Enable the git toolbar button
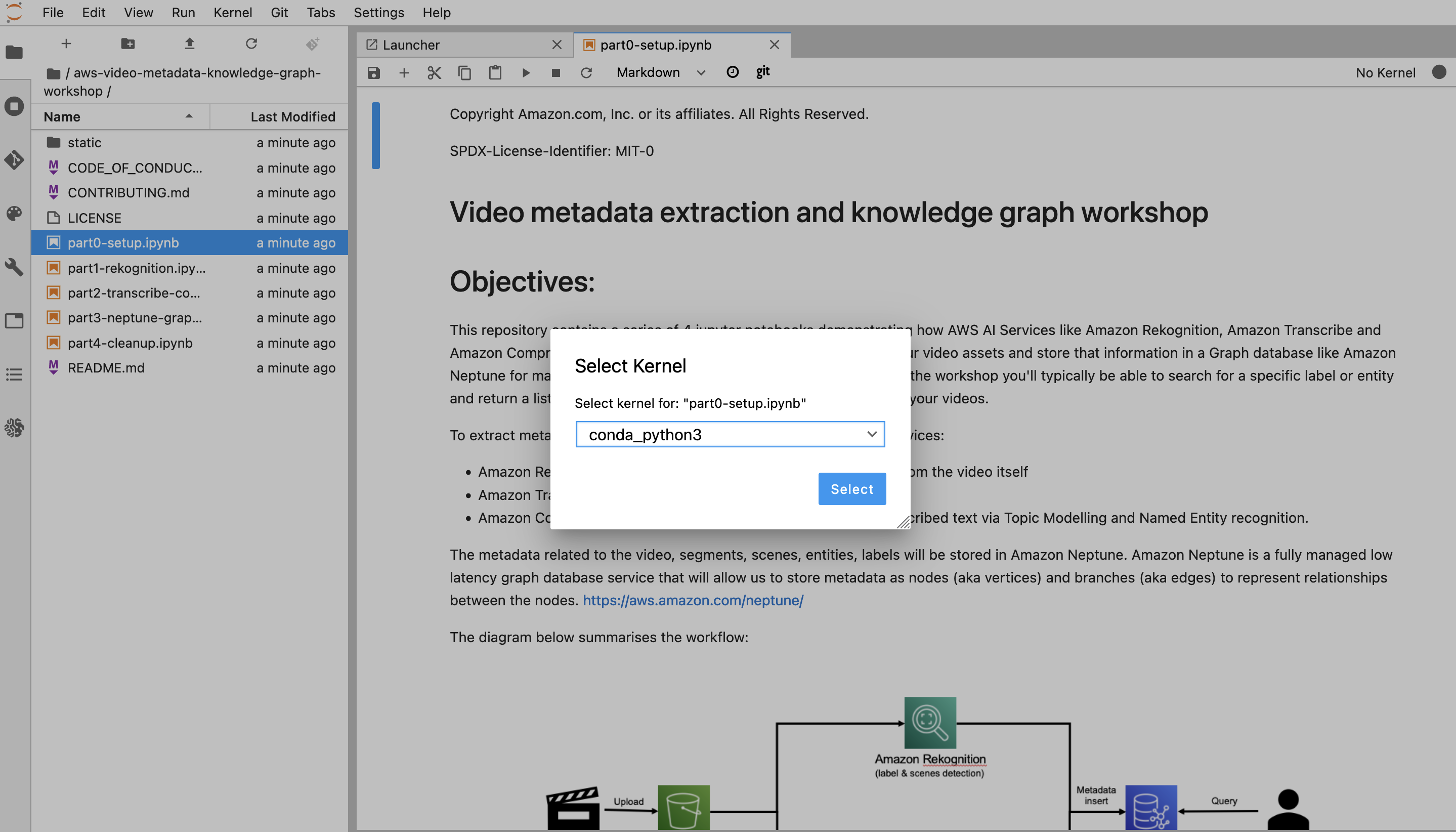This screenshot has width=1456, height=832. pos(762,71)
